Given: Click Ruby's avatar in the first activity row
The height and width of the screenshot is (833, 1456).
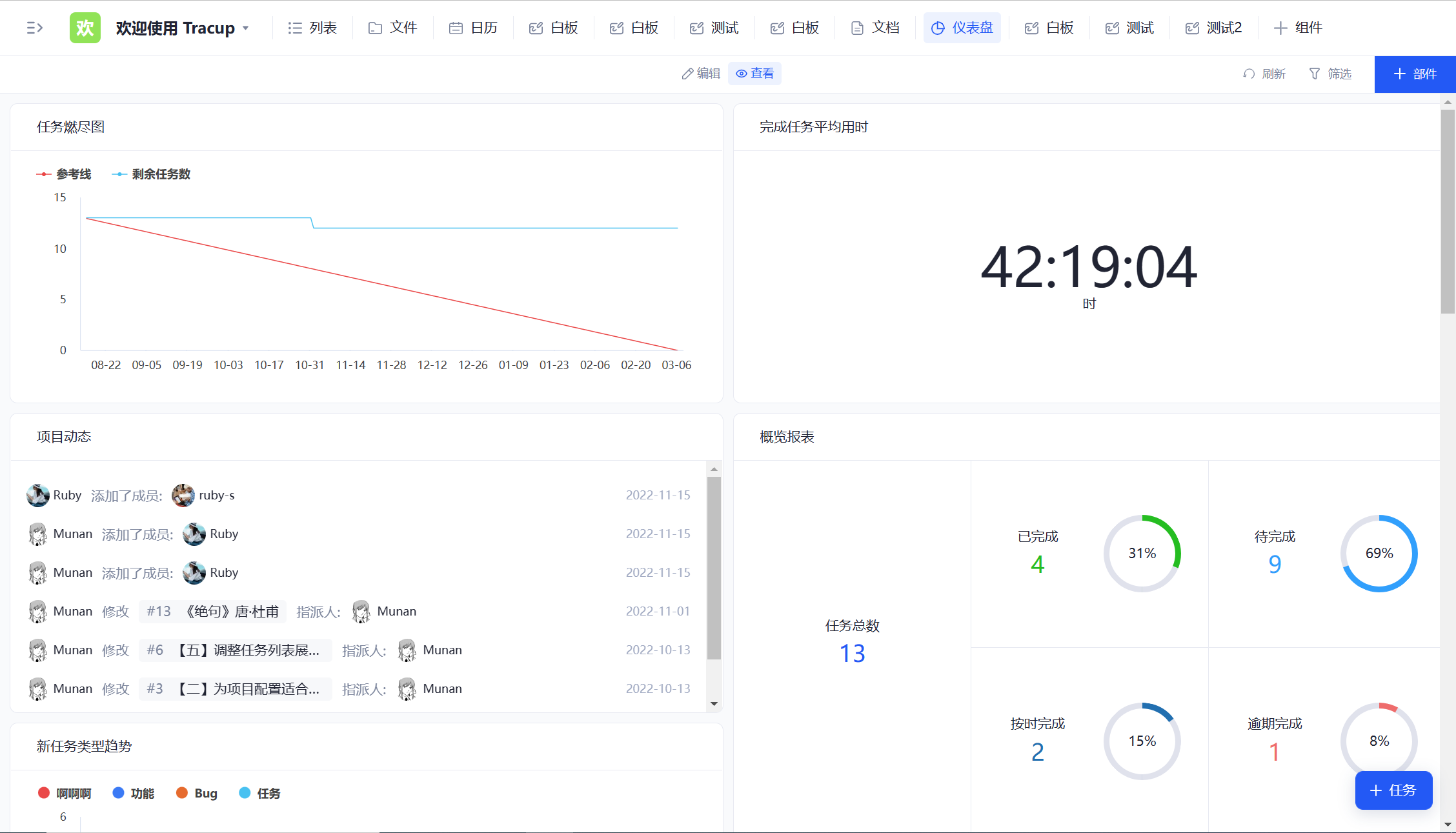Looking at the screenshot, I should (38, 496).
